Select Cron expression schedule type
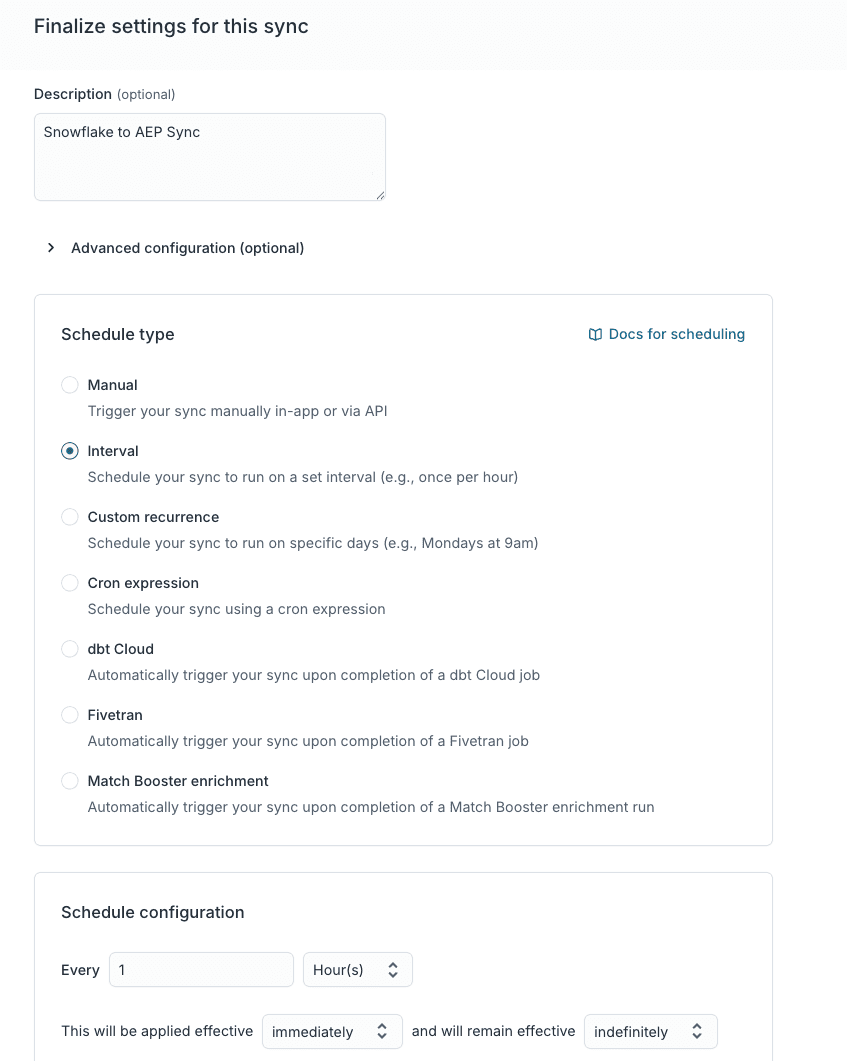Image resolution: width=847 pixels, height=1061 pixels. (x=70, y=583)
